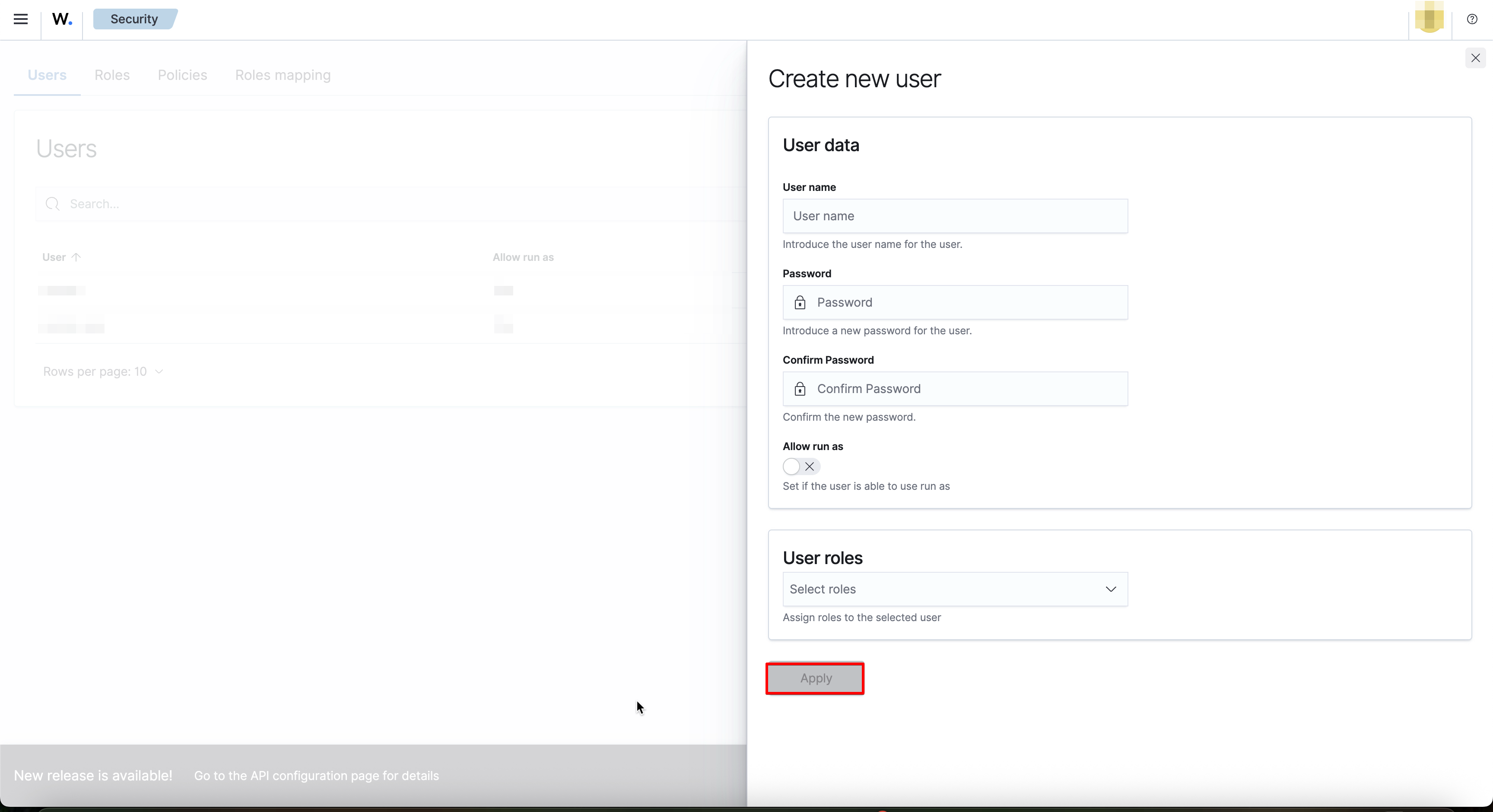Viewport: 1493px width, 812px height.
Task: Switch to the Policies tab
Action: (x=182, y=75)
